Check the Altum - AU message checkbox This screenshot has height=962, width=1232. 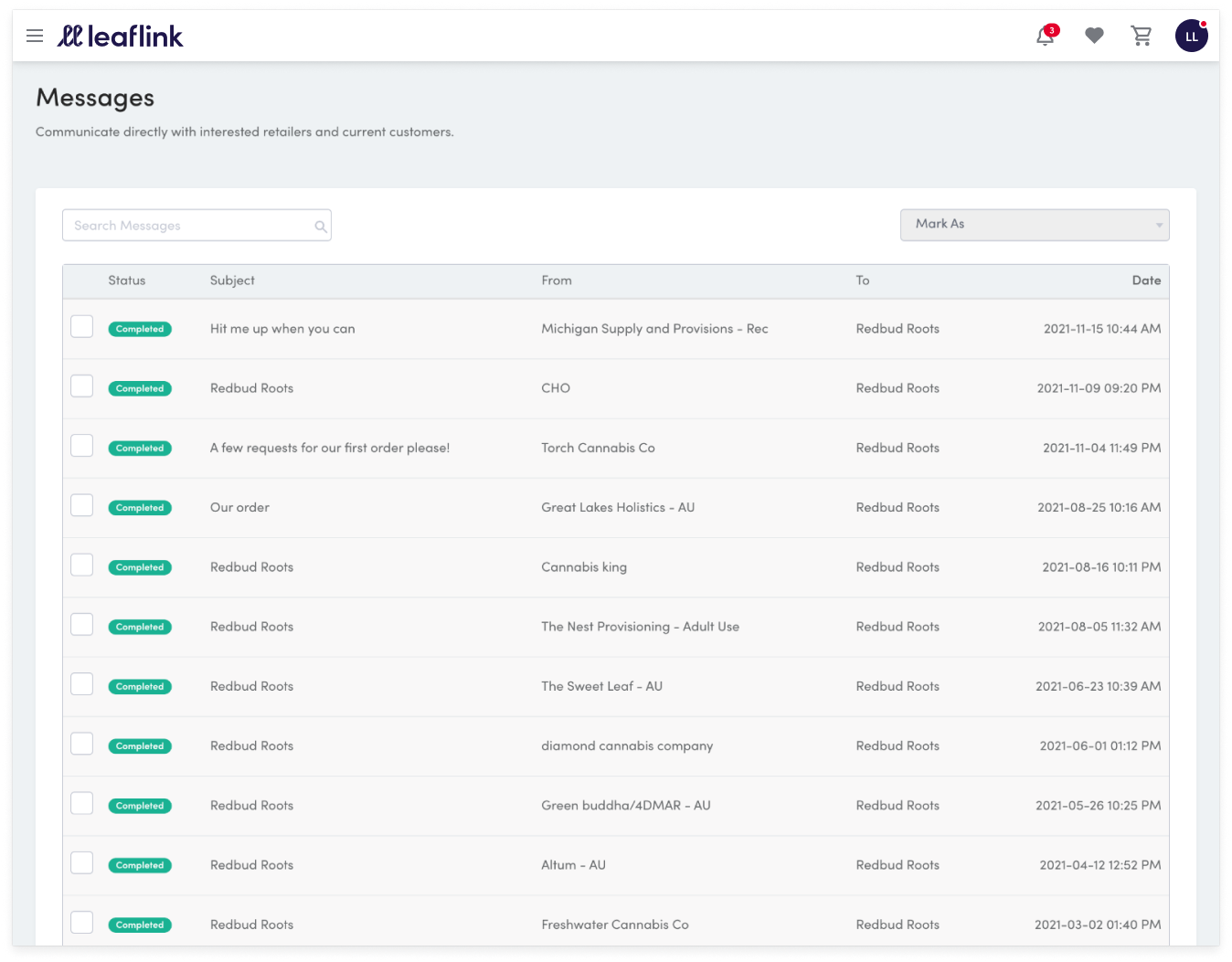[82, 862]
